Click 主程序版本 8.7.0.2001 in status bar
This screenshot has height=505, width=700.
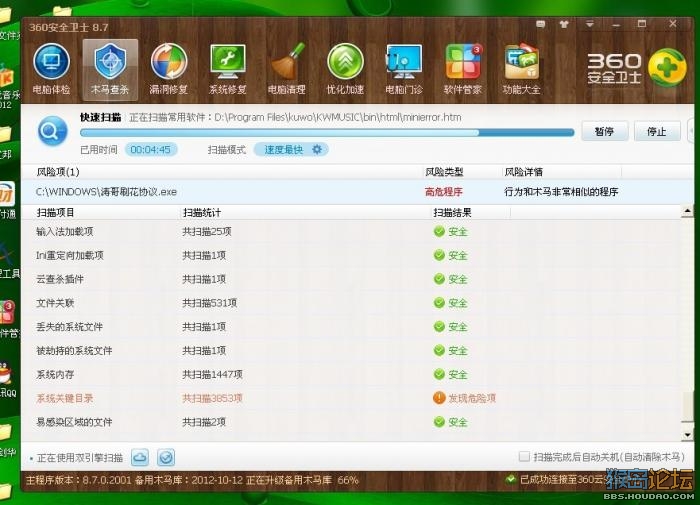(x=79, y=480)
